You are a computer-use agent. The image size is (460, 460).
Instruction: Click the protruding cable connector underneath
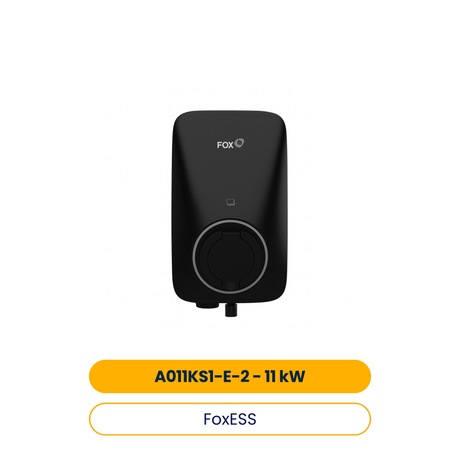(x=231, y=310)
